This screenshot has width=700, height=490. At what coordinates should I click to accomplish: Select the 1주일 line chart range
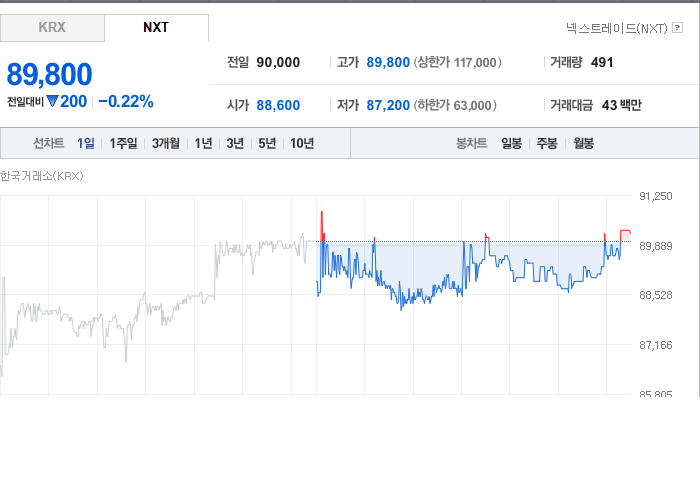click(123, 143)
